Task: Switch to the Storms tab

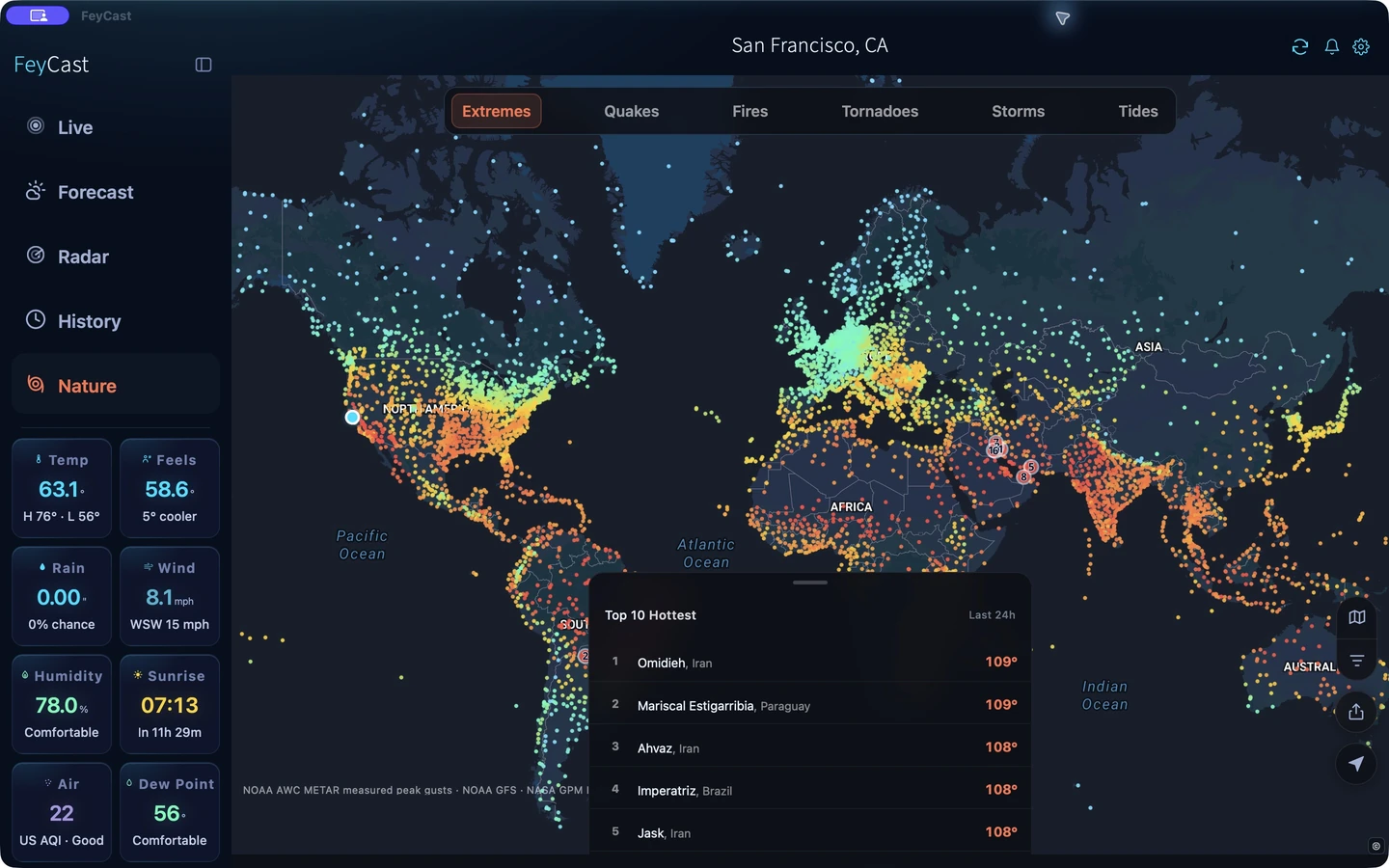Action: coord(1019,111)
